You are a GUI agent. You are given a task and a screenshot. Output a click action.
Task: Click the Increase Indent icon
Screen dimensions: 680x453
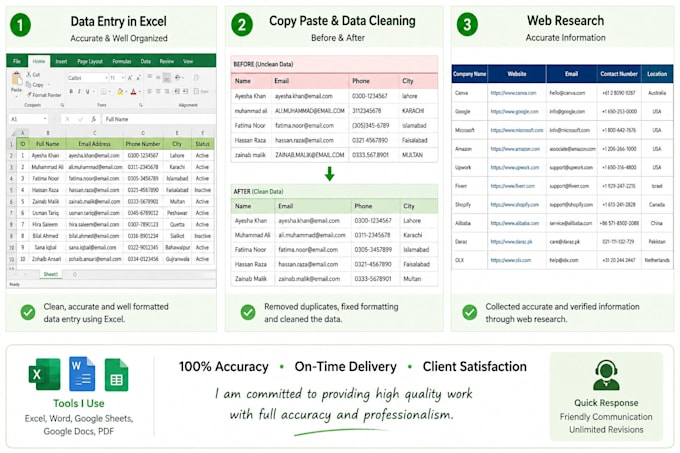pyautogui.click(x=186, y=91)
